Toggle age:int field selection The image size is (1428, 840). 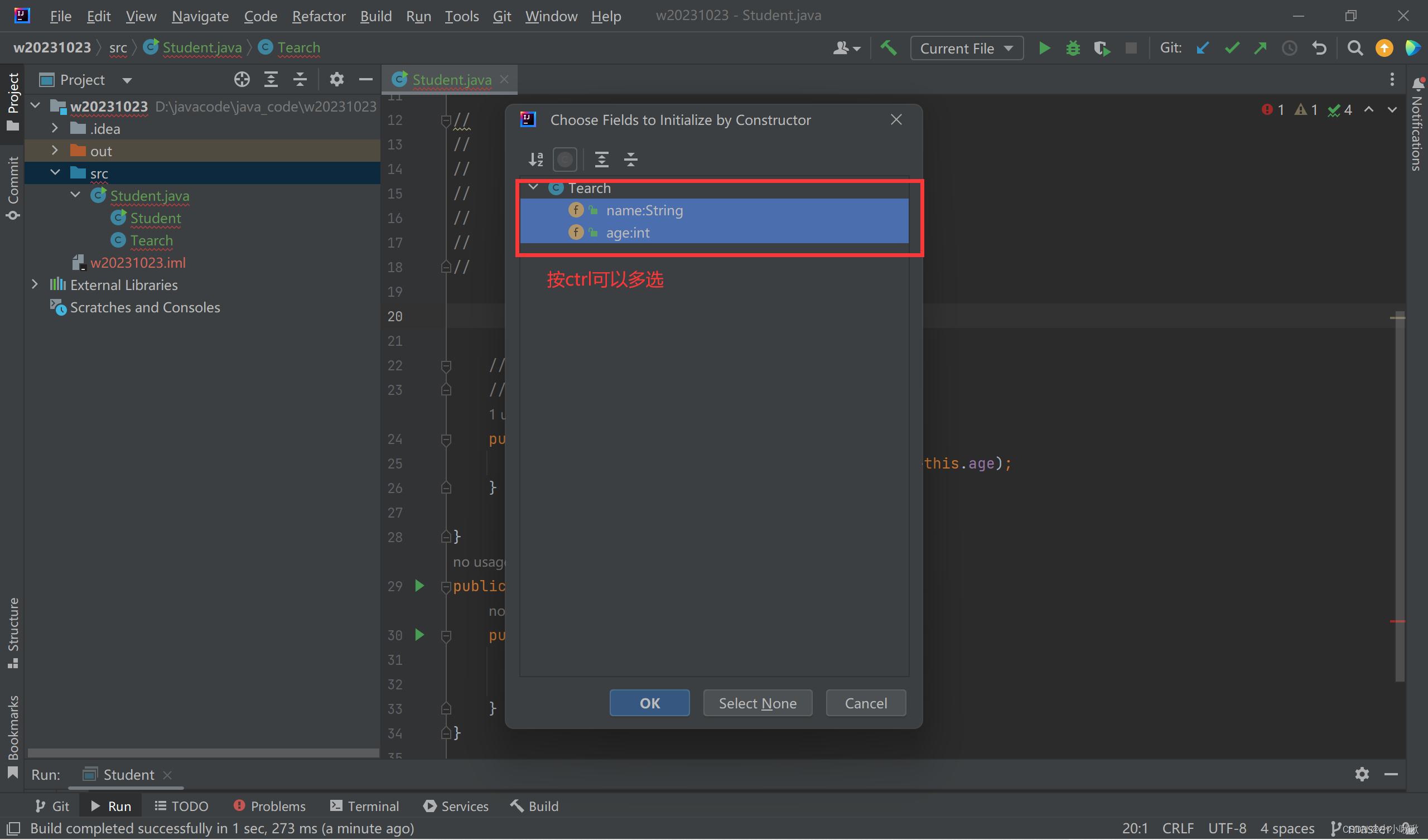pos(627,232)
